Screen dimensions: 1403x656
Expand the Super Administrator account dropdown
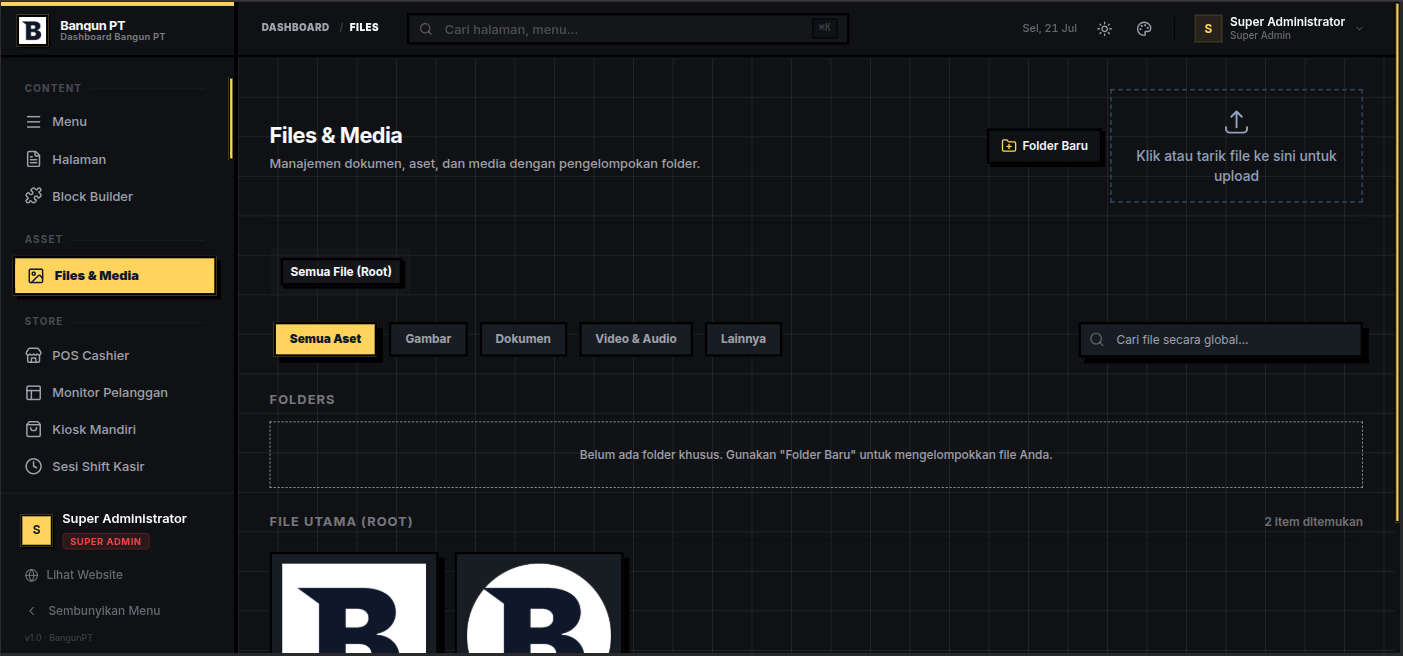pos(1359,29)
